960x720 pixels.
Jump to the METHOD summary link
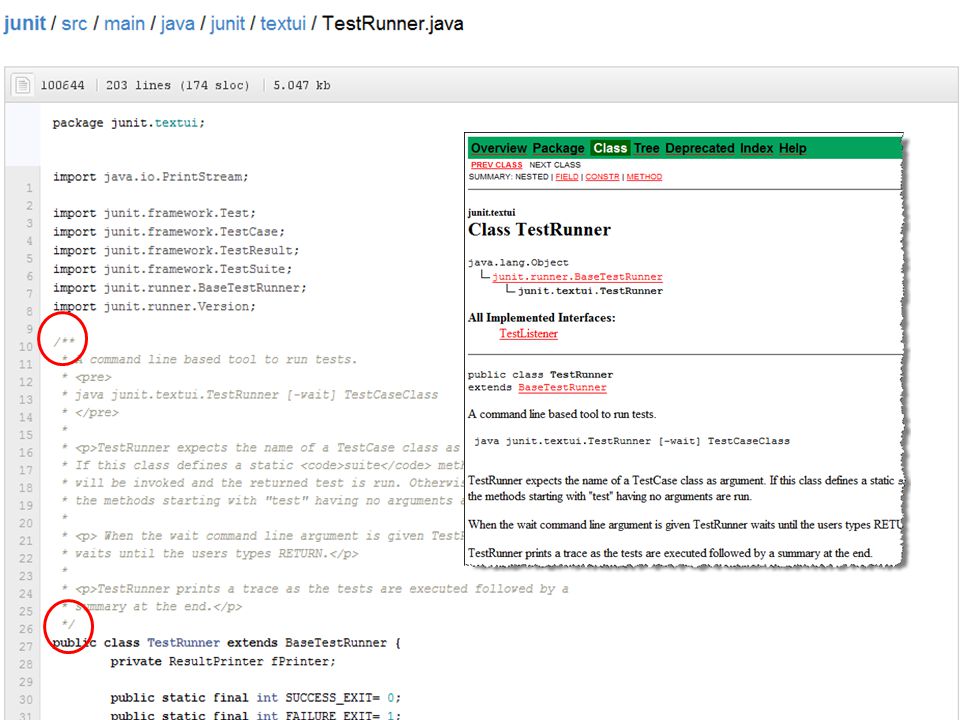(644, 176)
